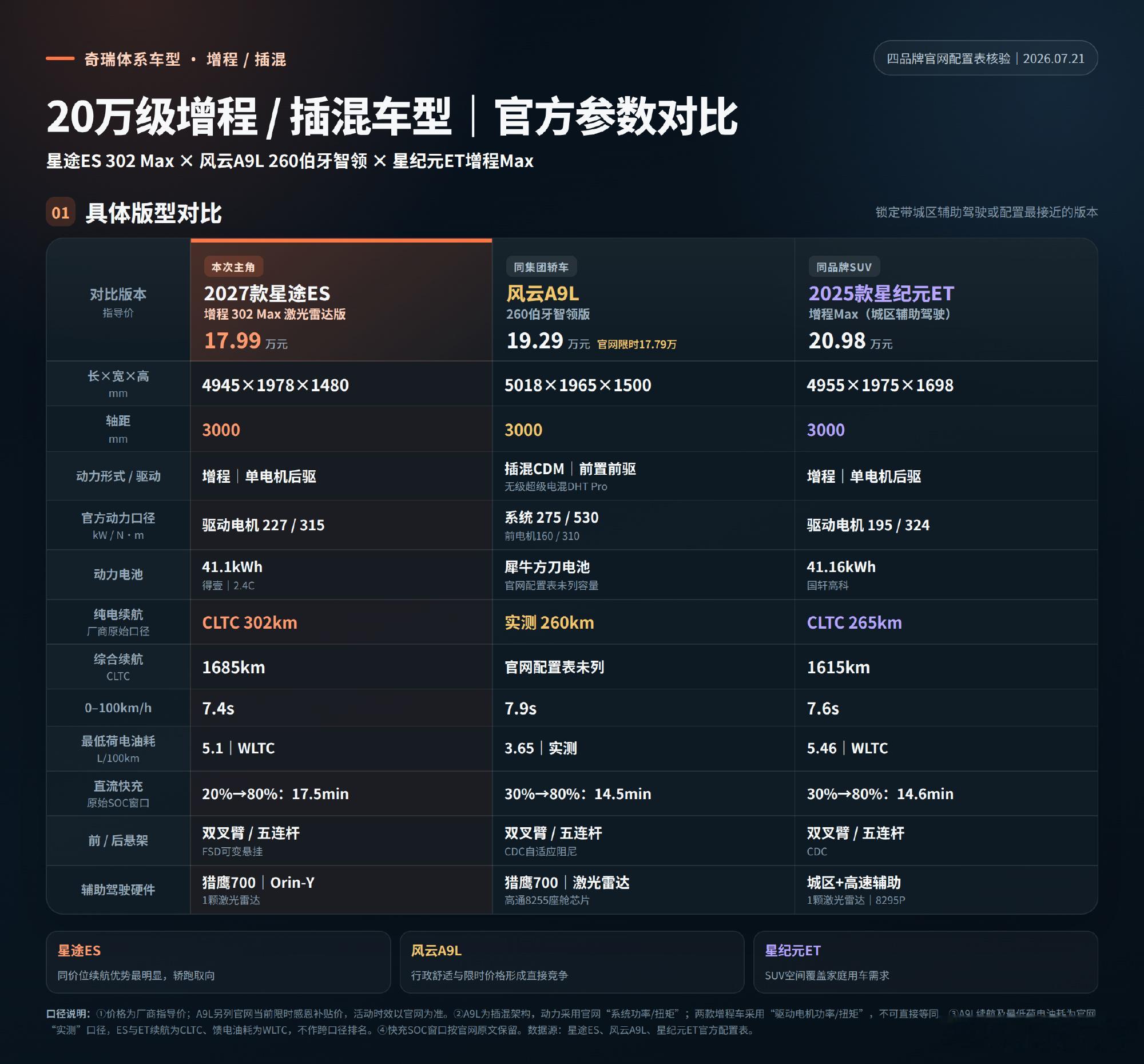Select the CLTC 302km range value
The image size is (1144, 1064).
coord(249,622)
